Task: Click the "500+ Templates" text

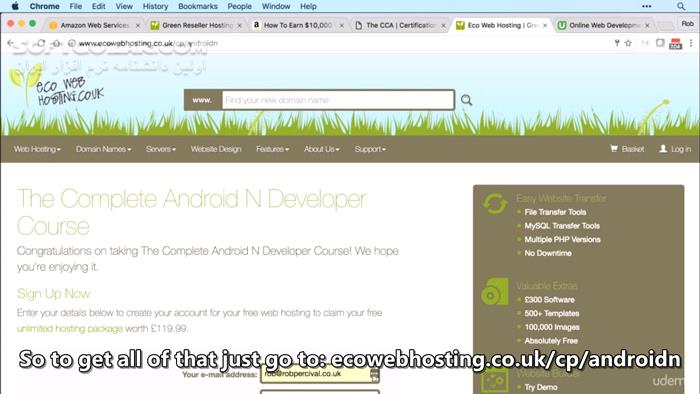Action: tap(552, 313)
